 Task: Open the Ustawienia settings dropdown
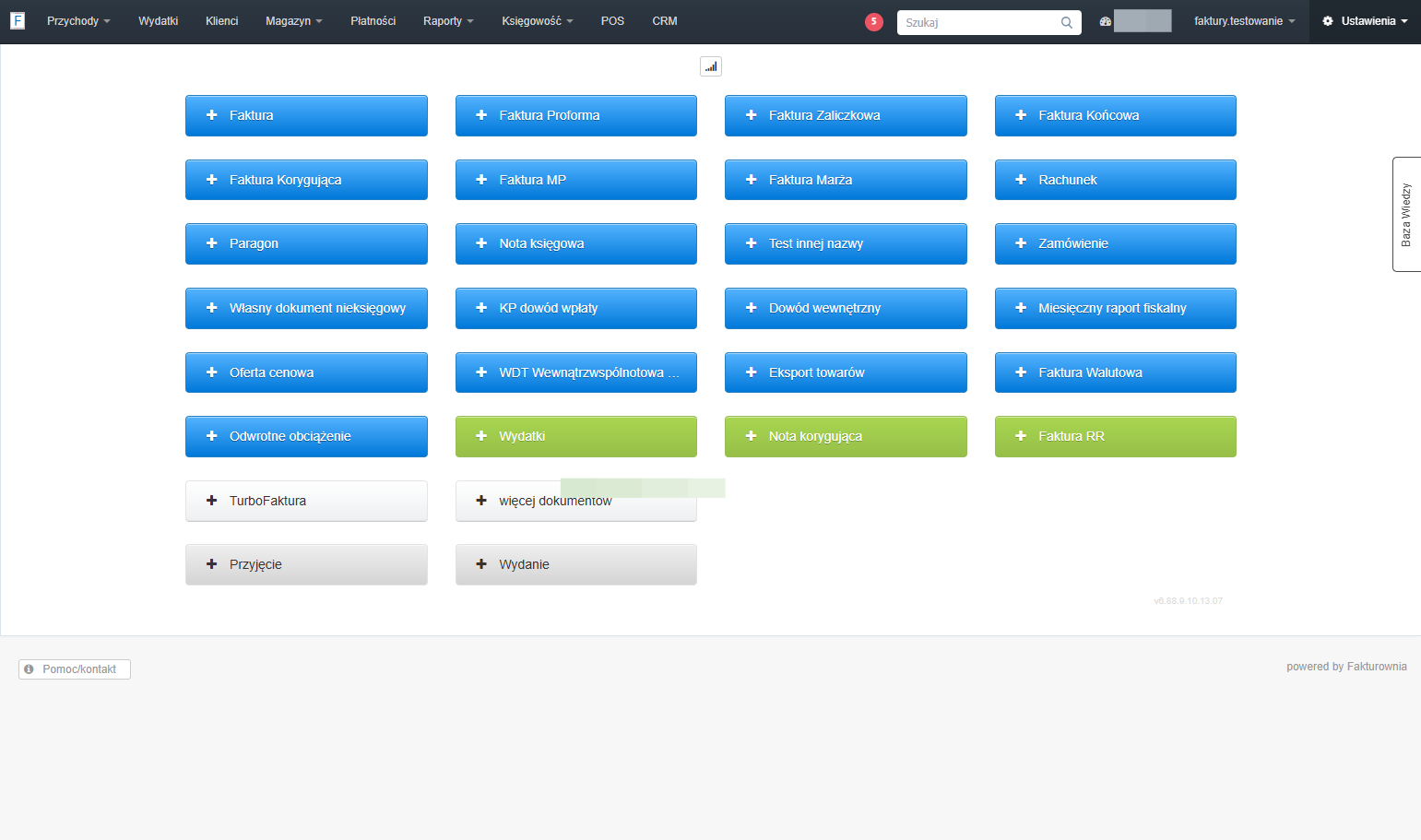[1365, 21]
